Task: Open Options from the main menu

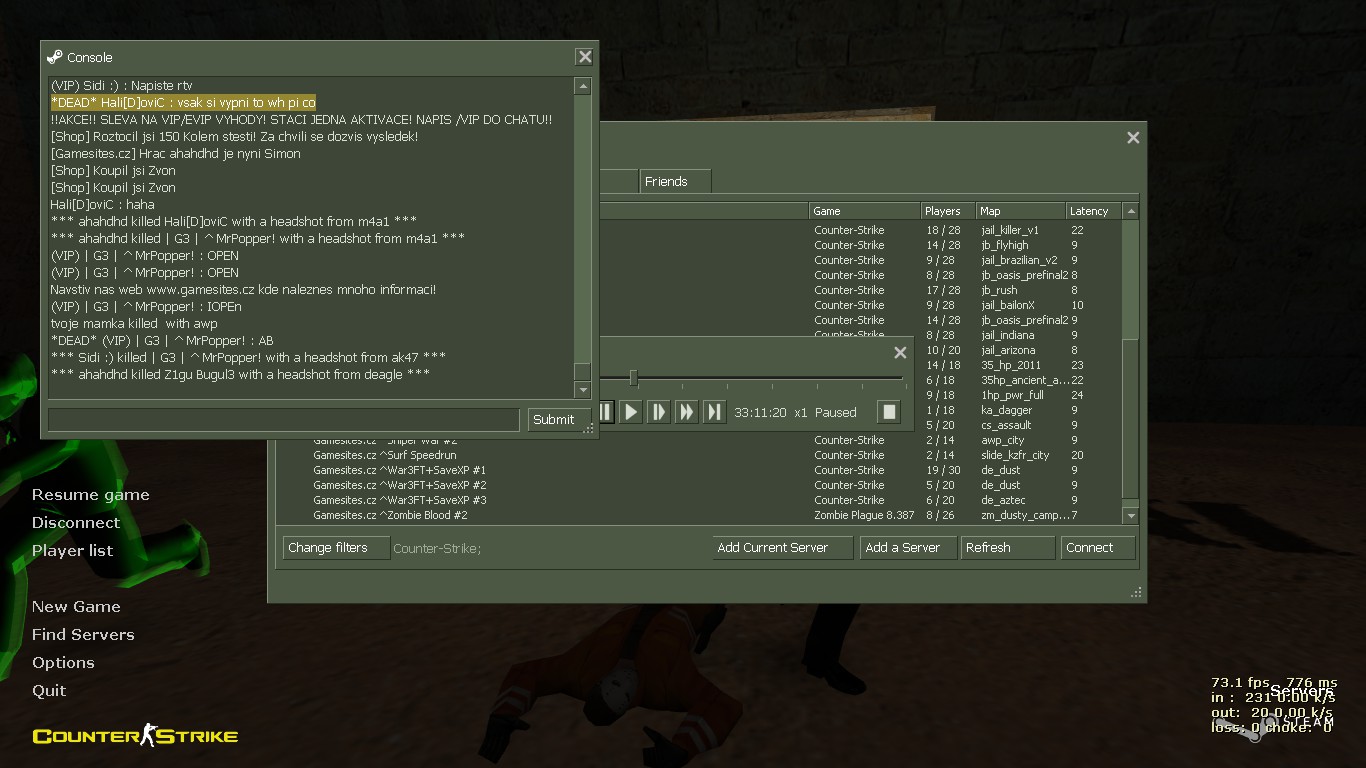Action: pos(63,662)
